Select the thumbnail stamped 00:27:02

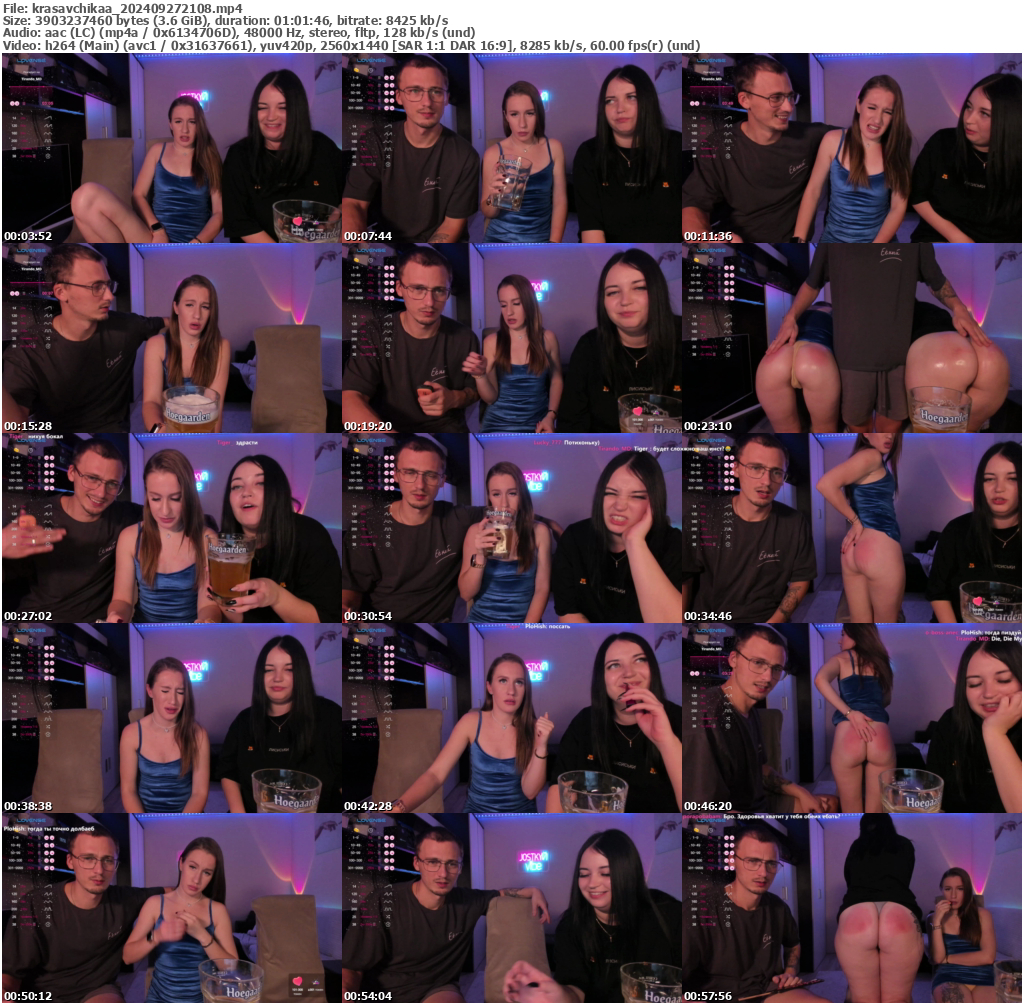(x=171, y=528)
